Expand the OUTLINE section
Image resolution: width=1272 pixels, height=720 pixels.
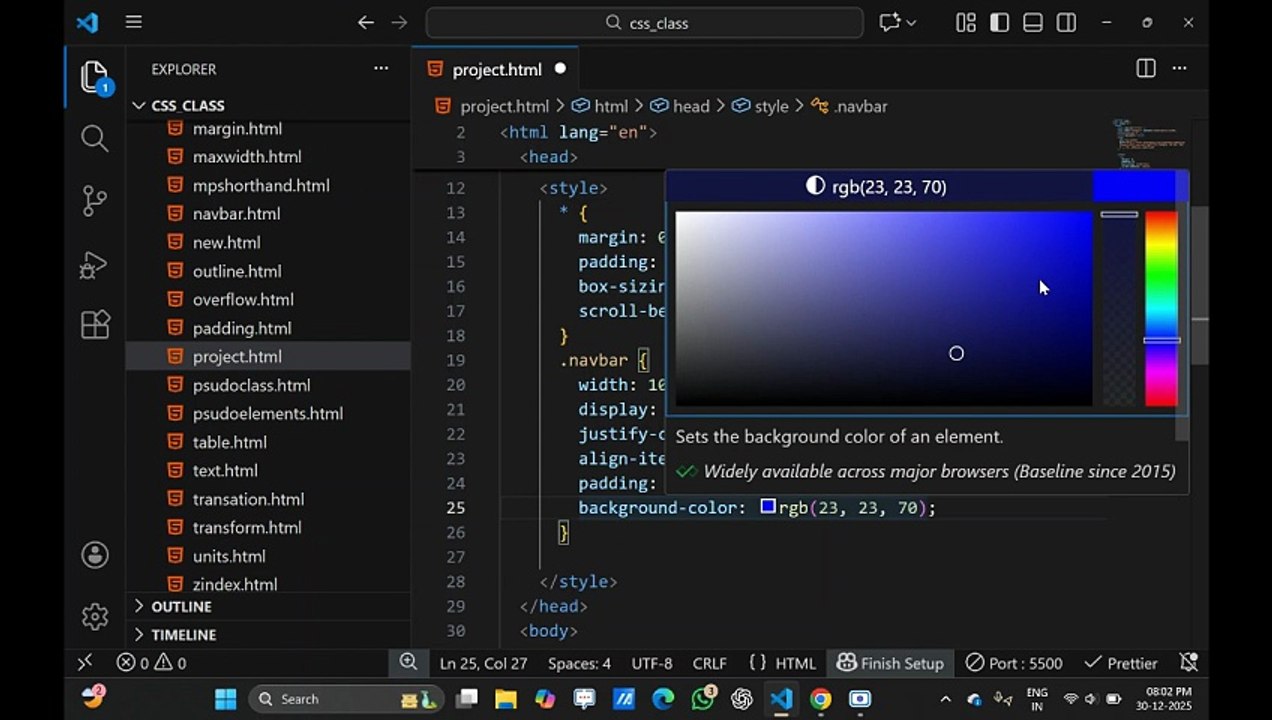pos(181,606)
